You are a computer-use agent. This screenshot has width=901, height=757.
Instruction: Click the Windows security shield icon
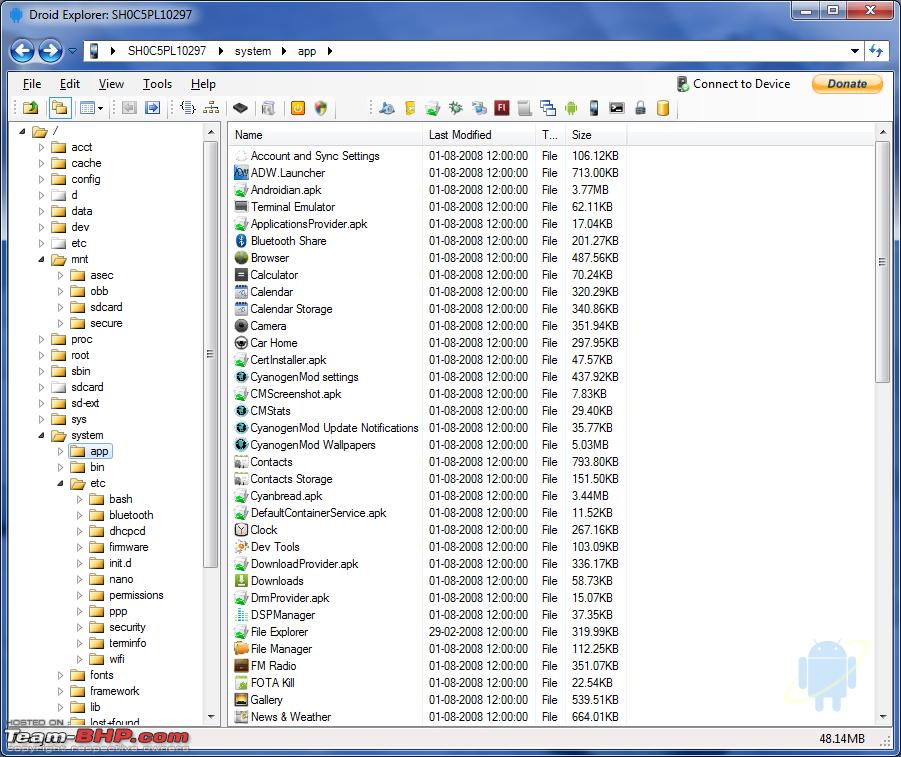321,107
